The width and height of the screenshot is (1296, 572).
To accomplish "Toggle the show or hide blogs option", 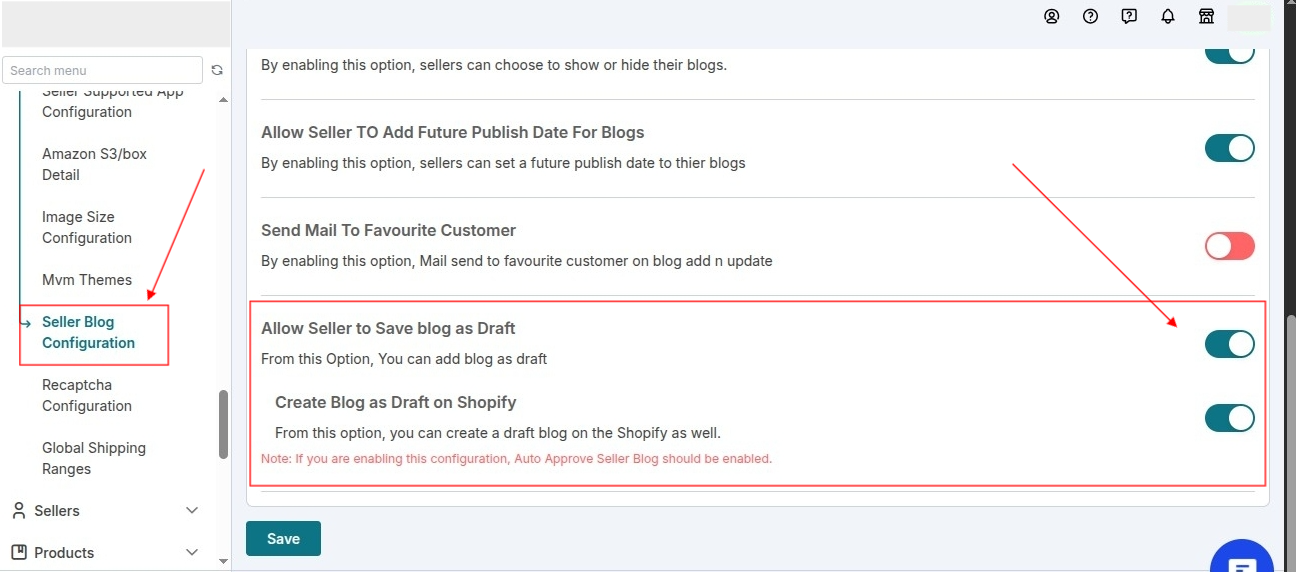I will point(1229,56).
